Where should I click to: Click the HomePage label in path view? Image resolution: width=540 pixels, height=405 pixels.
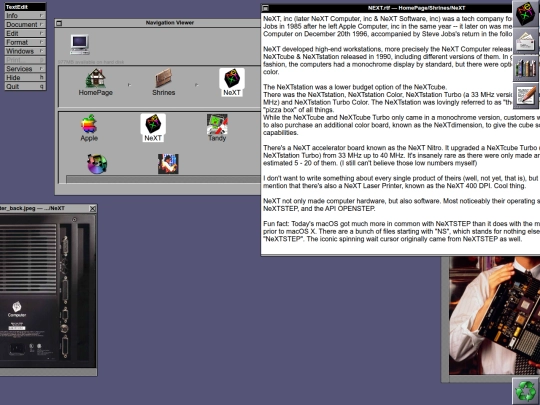[x=95, y=92]
